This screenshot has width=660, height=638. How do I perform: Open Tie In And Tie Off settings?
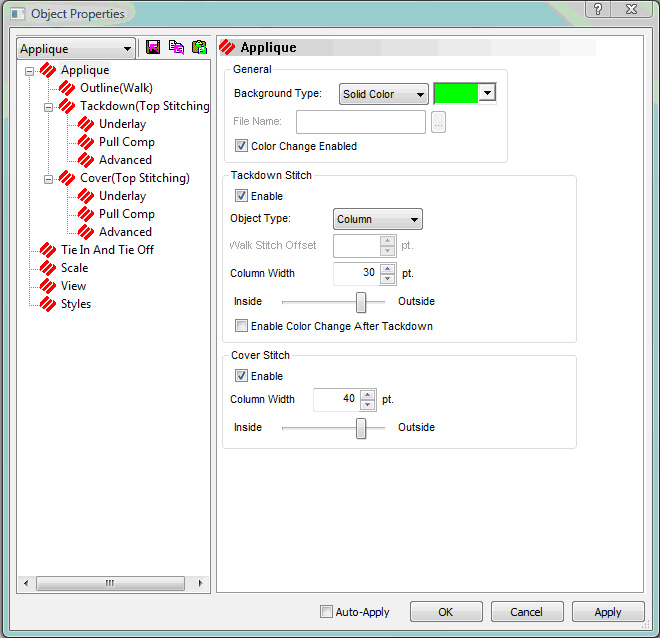[106, 250]
